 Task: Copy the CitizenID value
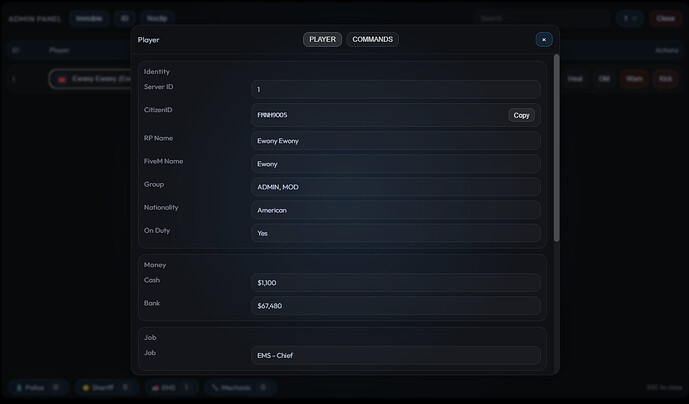[521, 115]
